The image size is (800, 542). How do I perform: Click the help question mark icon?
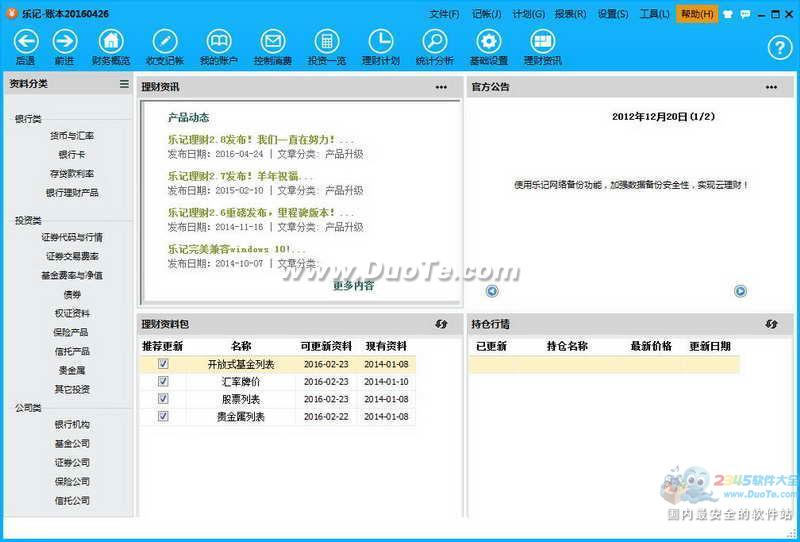tap(780, 48)
